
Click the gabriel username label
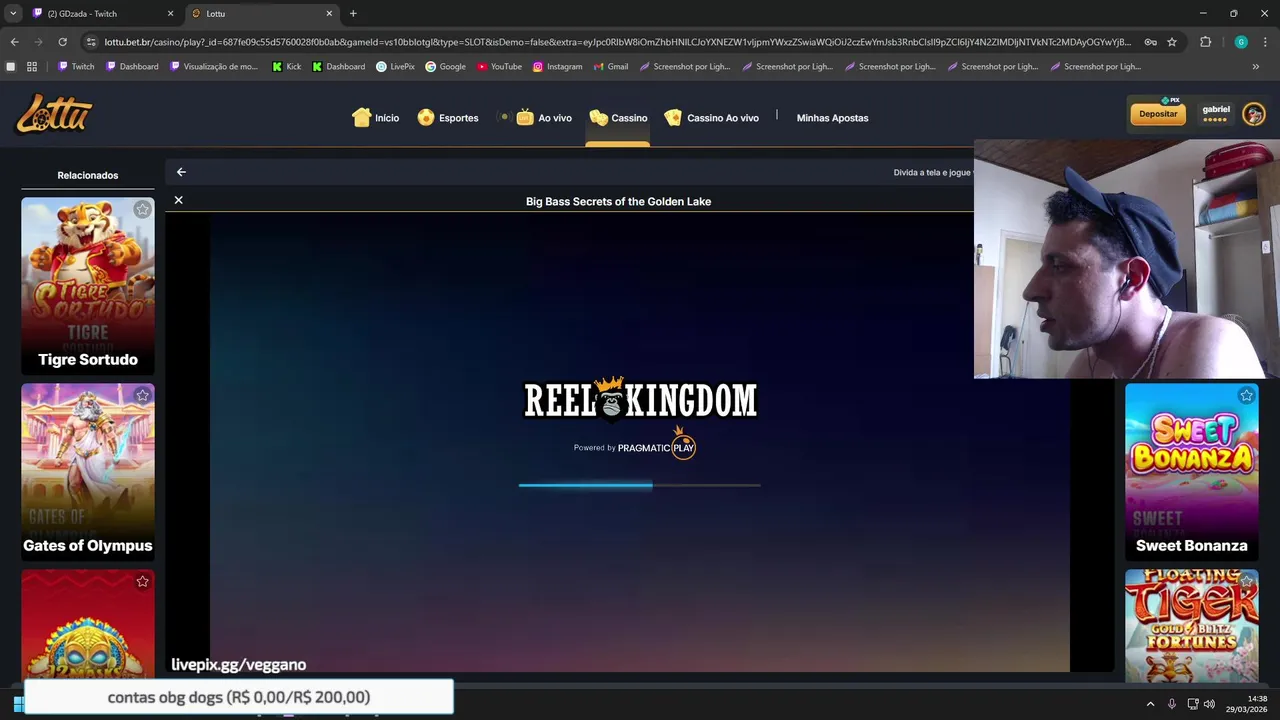(1216, 109)
